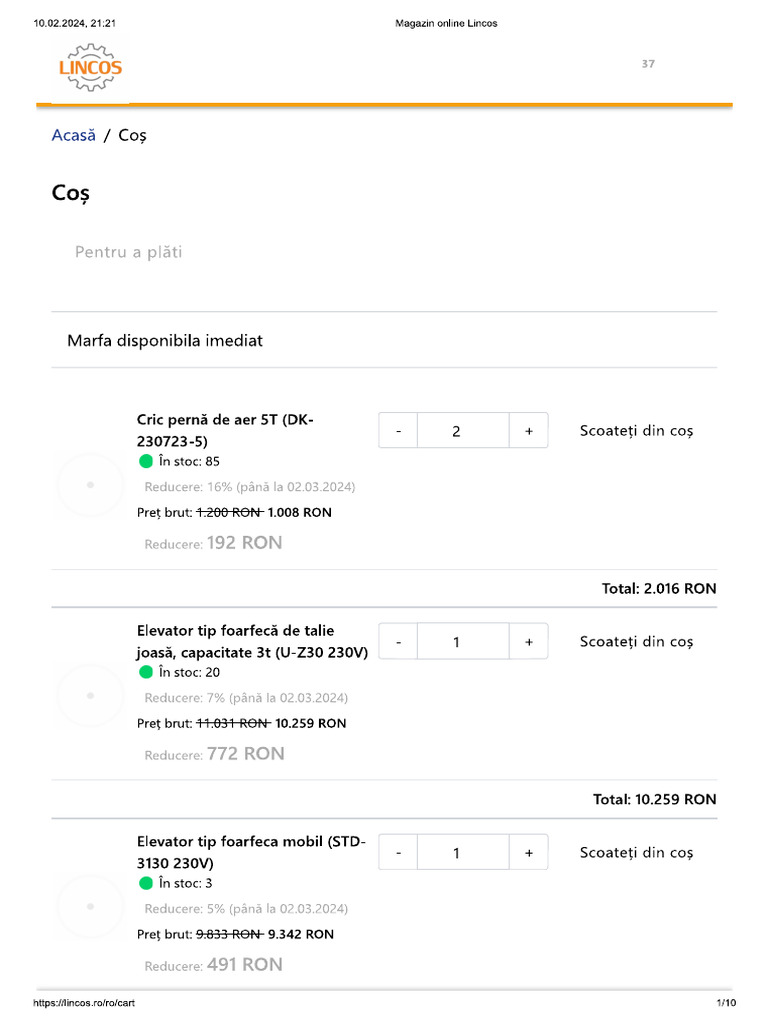Remove Cric pernă de aer from cart
The height and width of the screenshot is (1024, 768).
pos(636,431)
